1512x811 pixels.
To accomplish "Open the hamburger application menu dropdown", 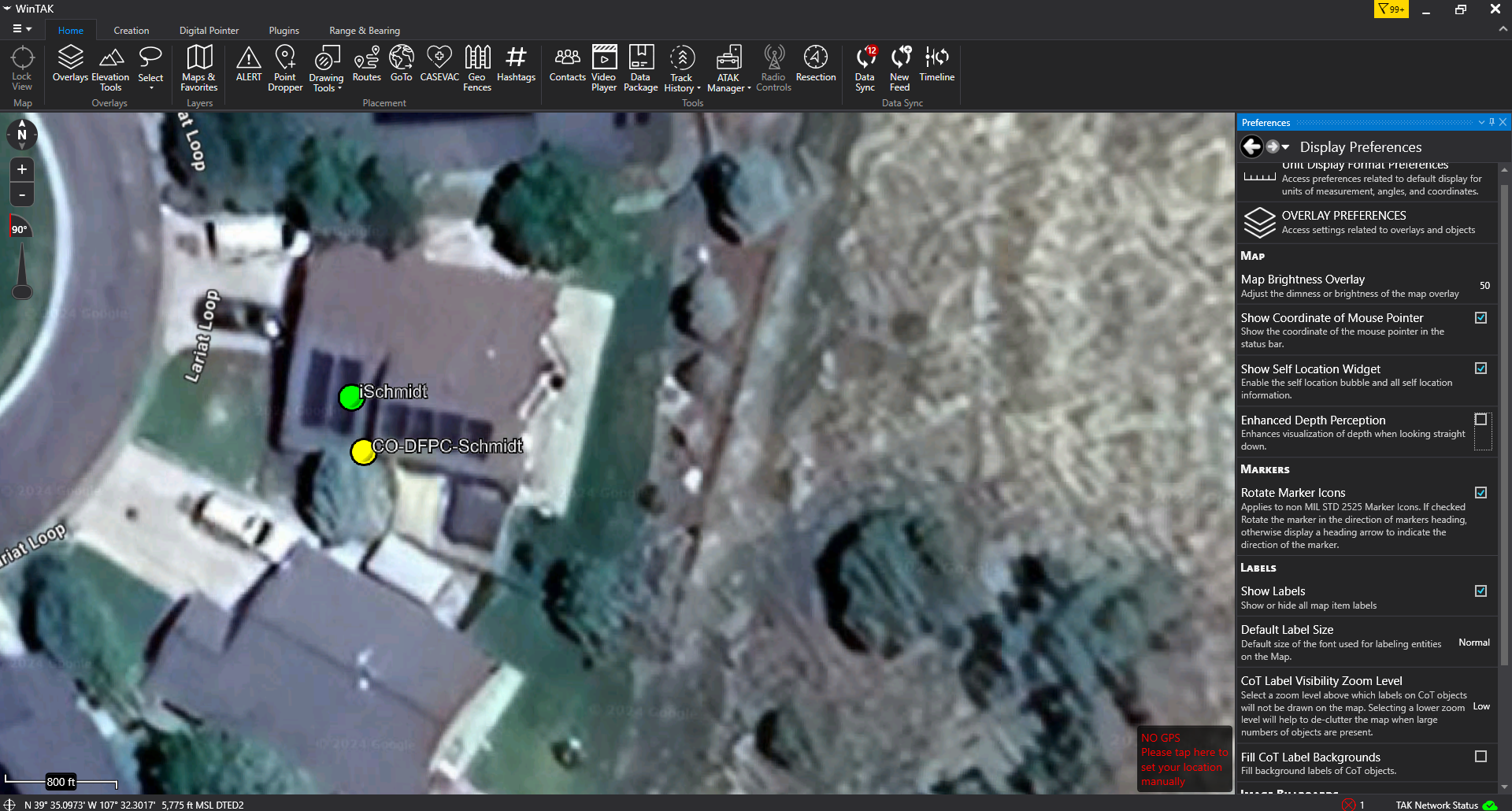I will coord(22,29).
